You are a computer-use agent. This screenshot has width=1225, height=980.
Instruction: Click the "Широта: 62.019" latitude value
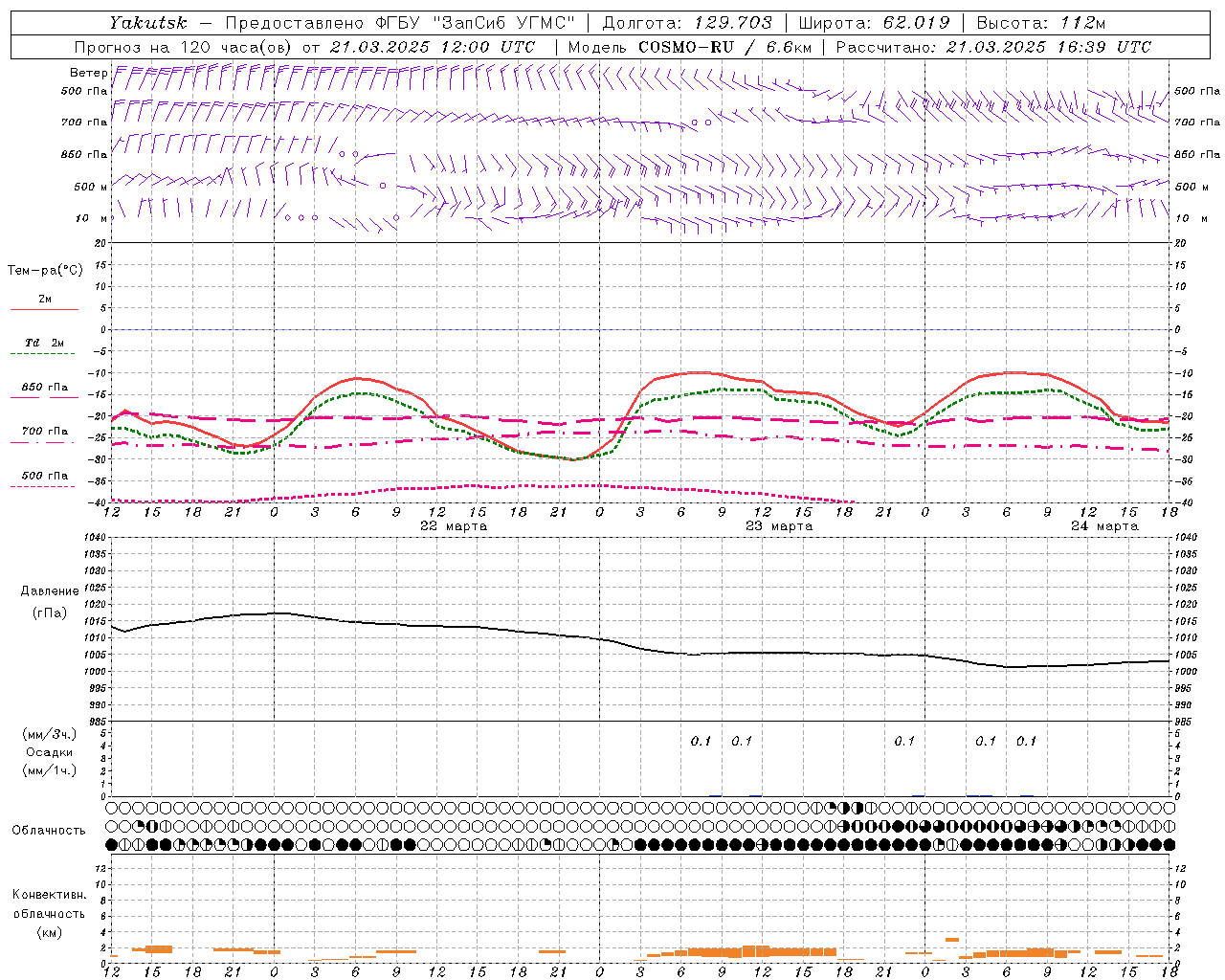(x=874, y=23)
